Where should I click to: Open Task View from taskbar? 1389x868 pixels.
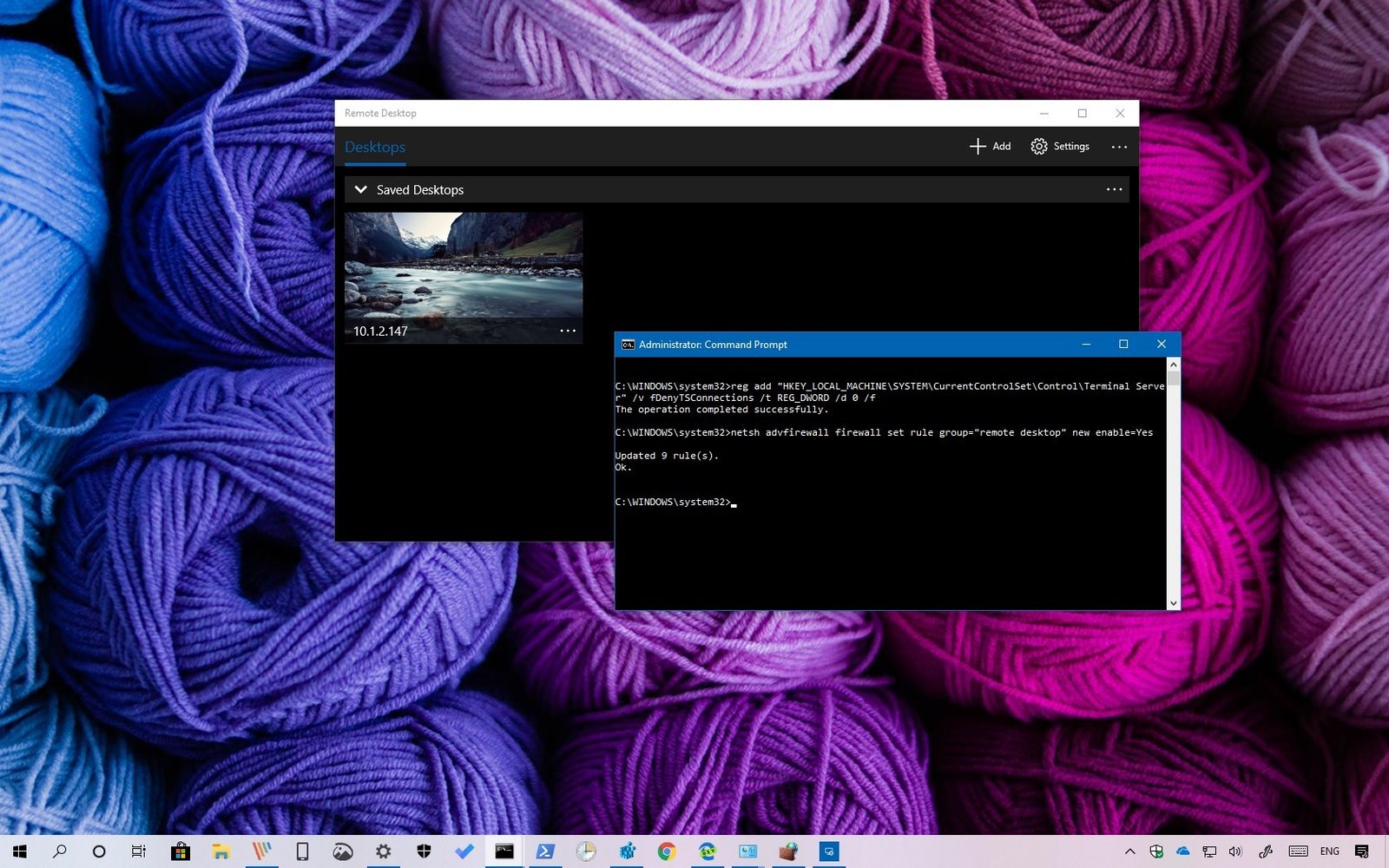click(139, 852)
